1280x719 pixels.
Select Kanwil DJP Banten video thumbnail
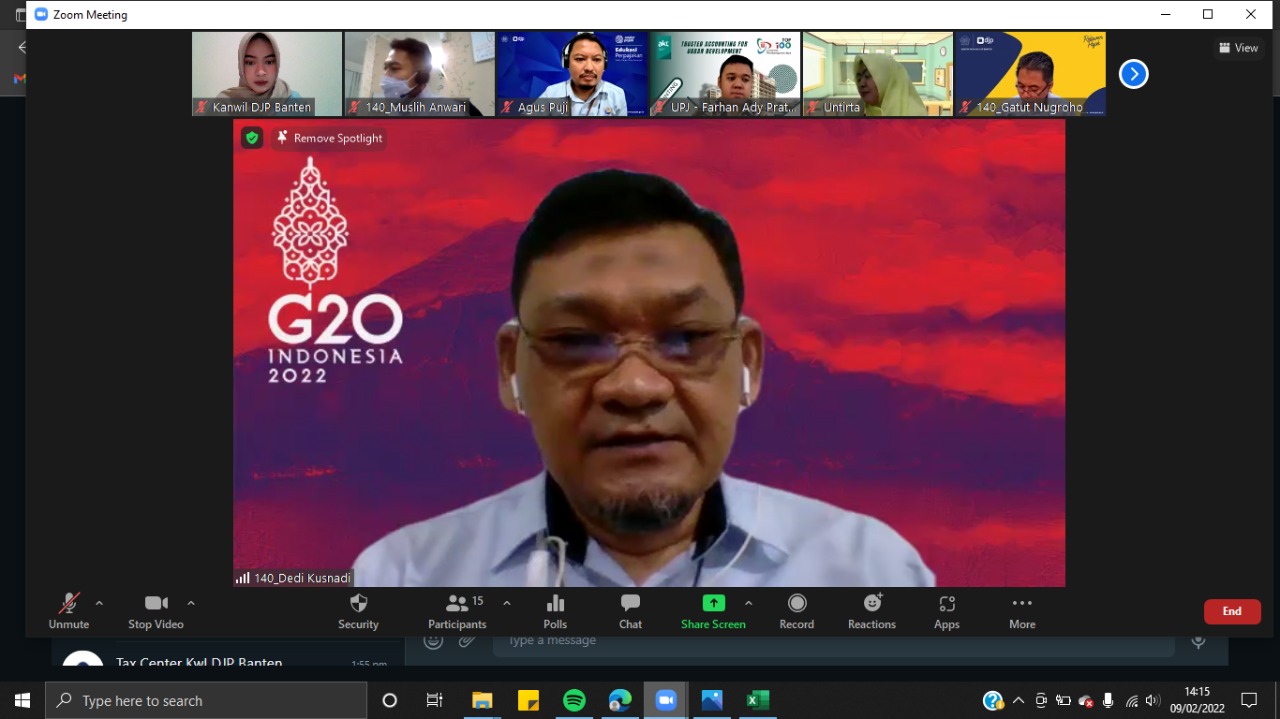[x=267, y=73]
